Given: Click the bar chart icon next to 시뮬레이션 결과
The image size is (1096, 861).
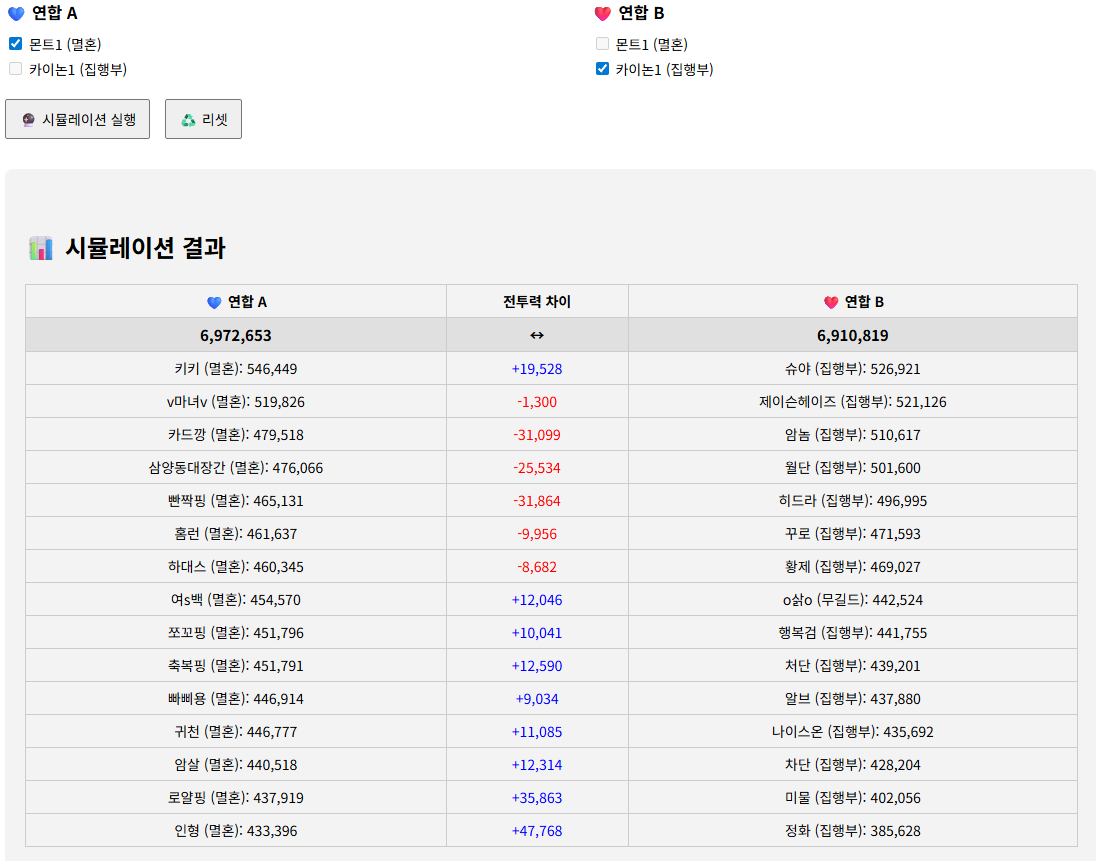Looking at the screenshot, I should tap(41, 248).
